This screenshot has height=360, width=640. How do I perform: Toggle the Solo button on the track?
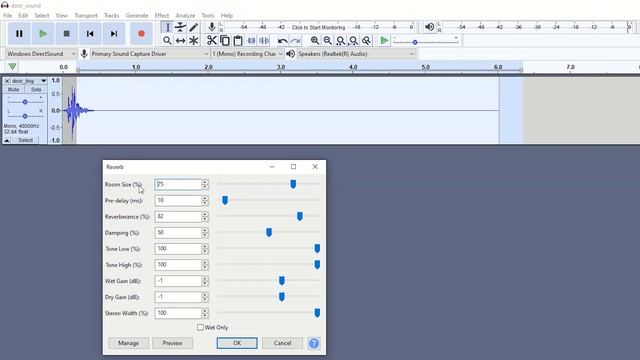[36, 89]
